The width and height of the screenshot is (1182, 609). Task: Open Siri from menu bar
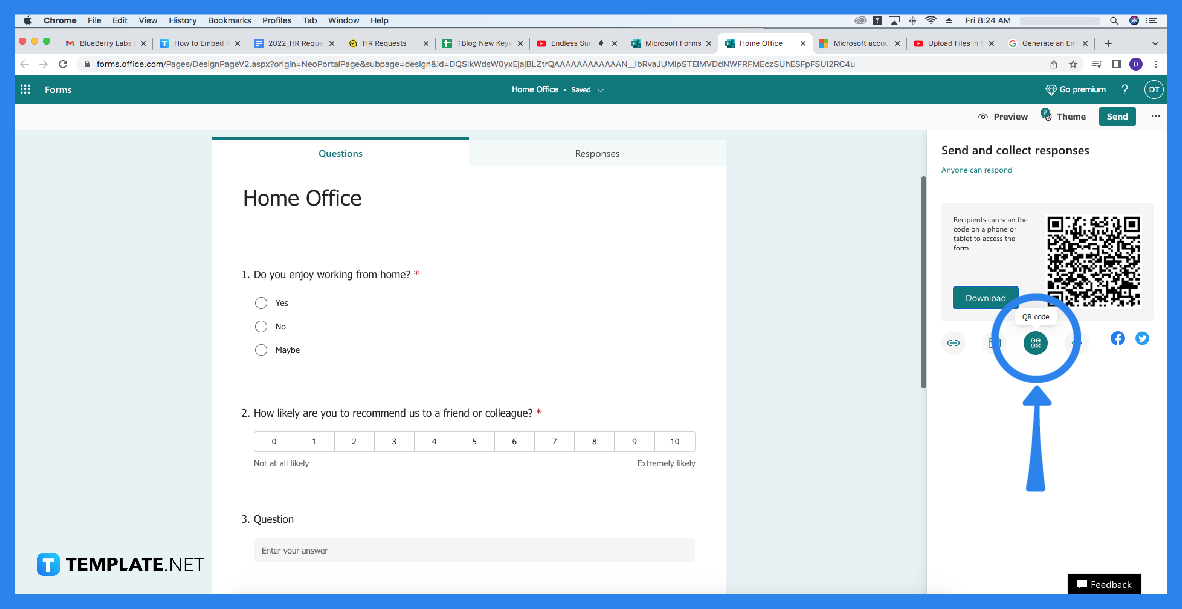click(1134, 20)
